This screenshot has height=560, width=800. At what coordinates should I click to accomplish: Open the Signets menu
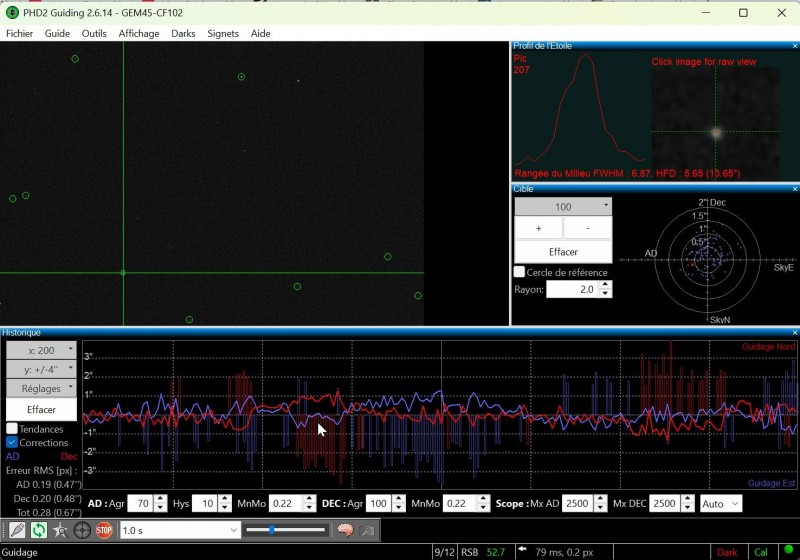pyautogui.click(x=223, y=34)
